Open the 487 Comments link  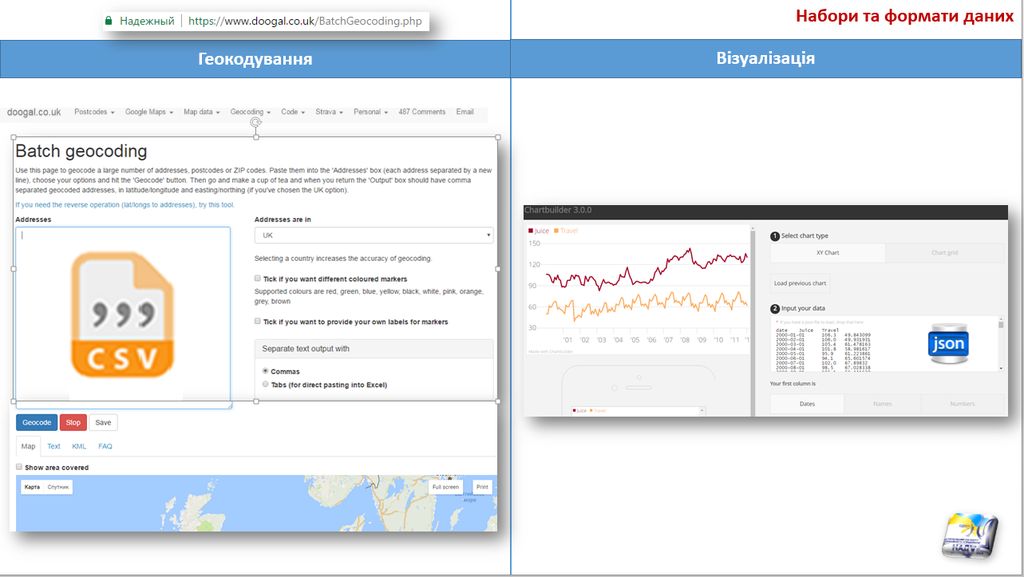(x=422, y=112)
